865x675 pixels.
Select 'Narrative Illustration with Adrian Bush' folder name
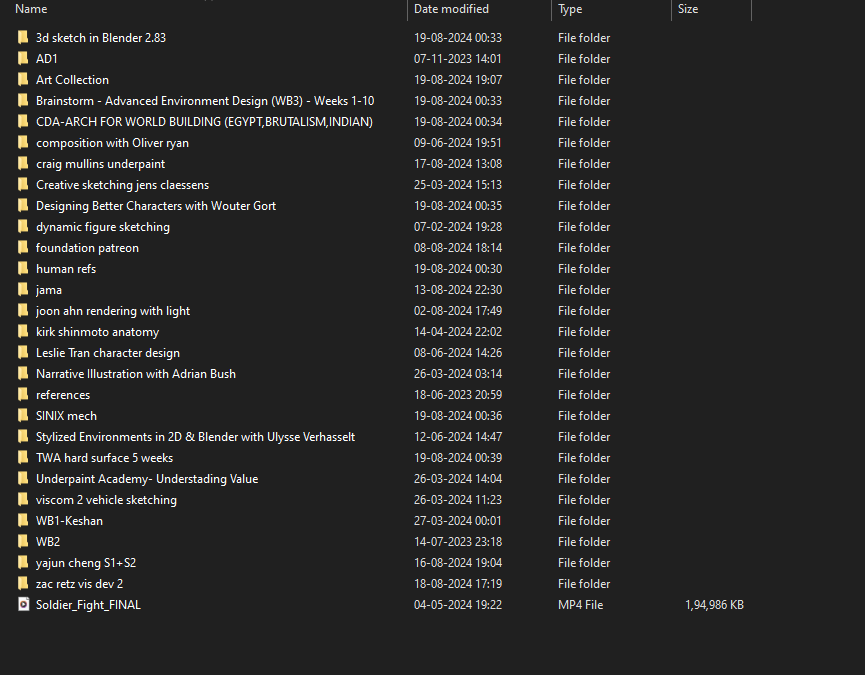136,373
